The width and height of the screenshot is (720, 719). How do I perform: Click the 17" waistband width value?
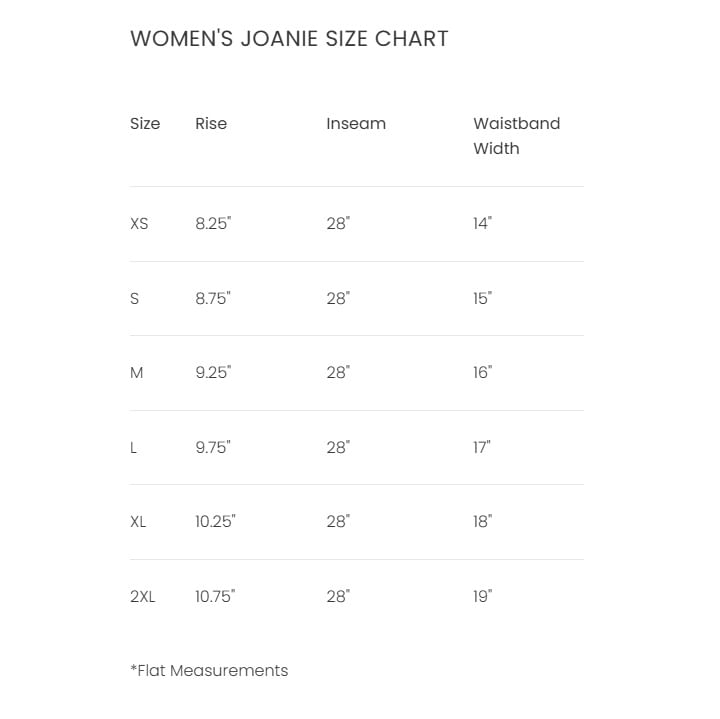point(482,447)
